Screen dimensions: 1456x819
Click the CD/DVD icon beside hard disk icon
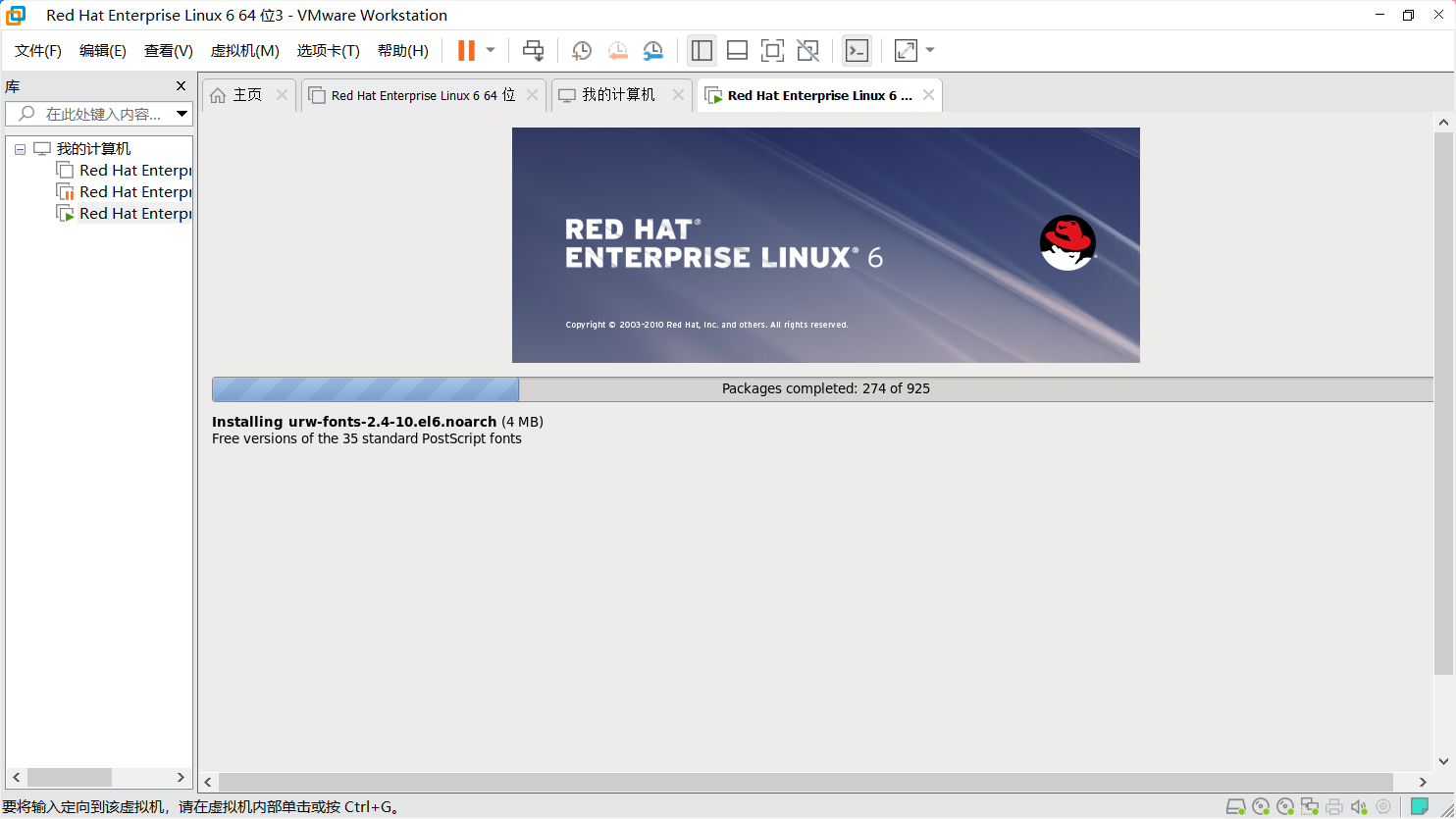pyautogui.click(x=1261, y=807)
